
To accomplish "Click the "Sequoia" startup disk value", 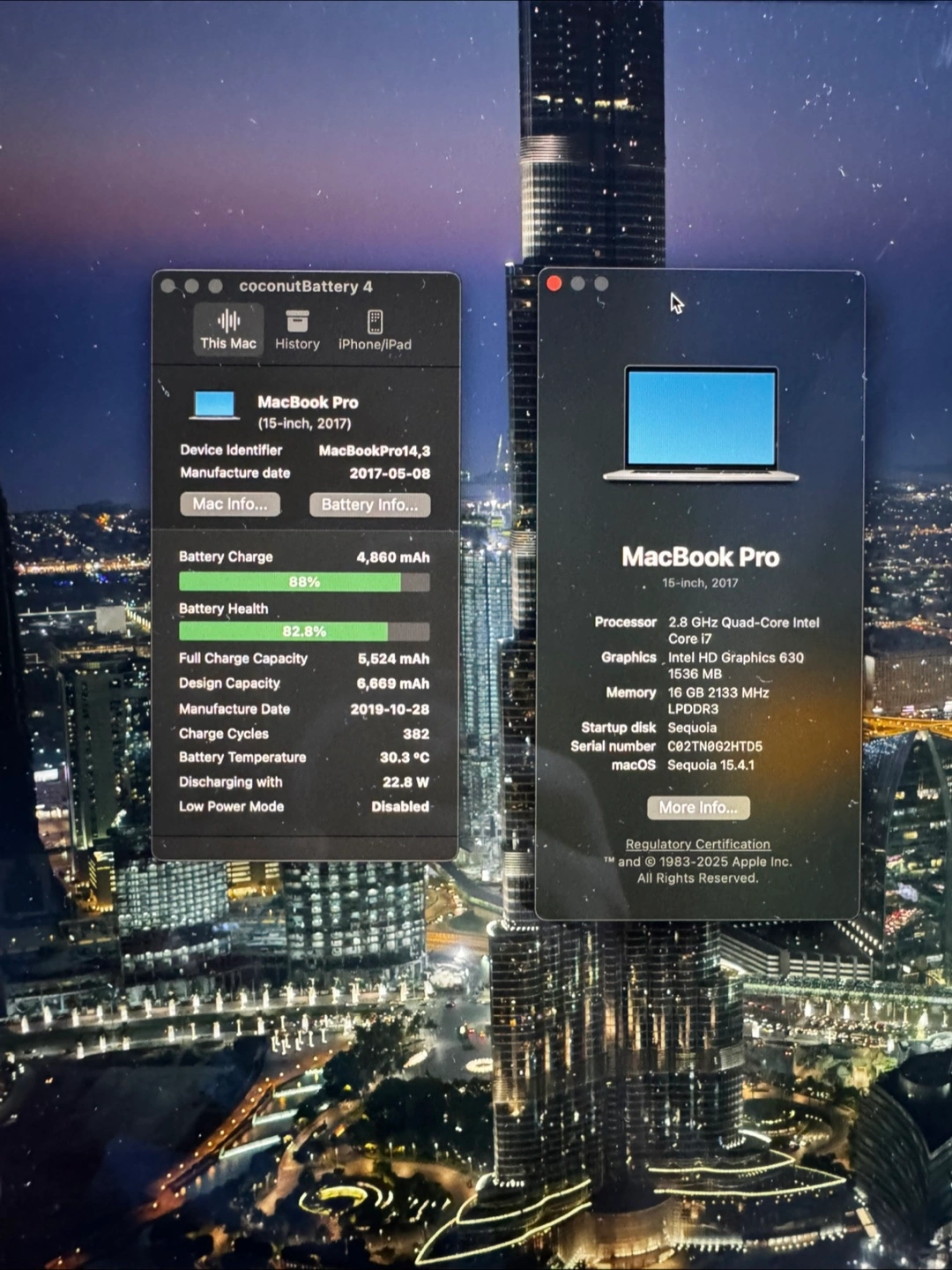I will (692, 728).
